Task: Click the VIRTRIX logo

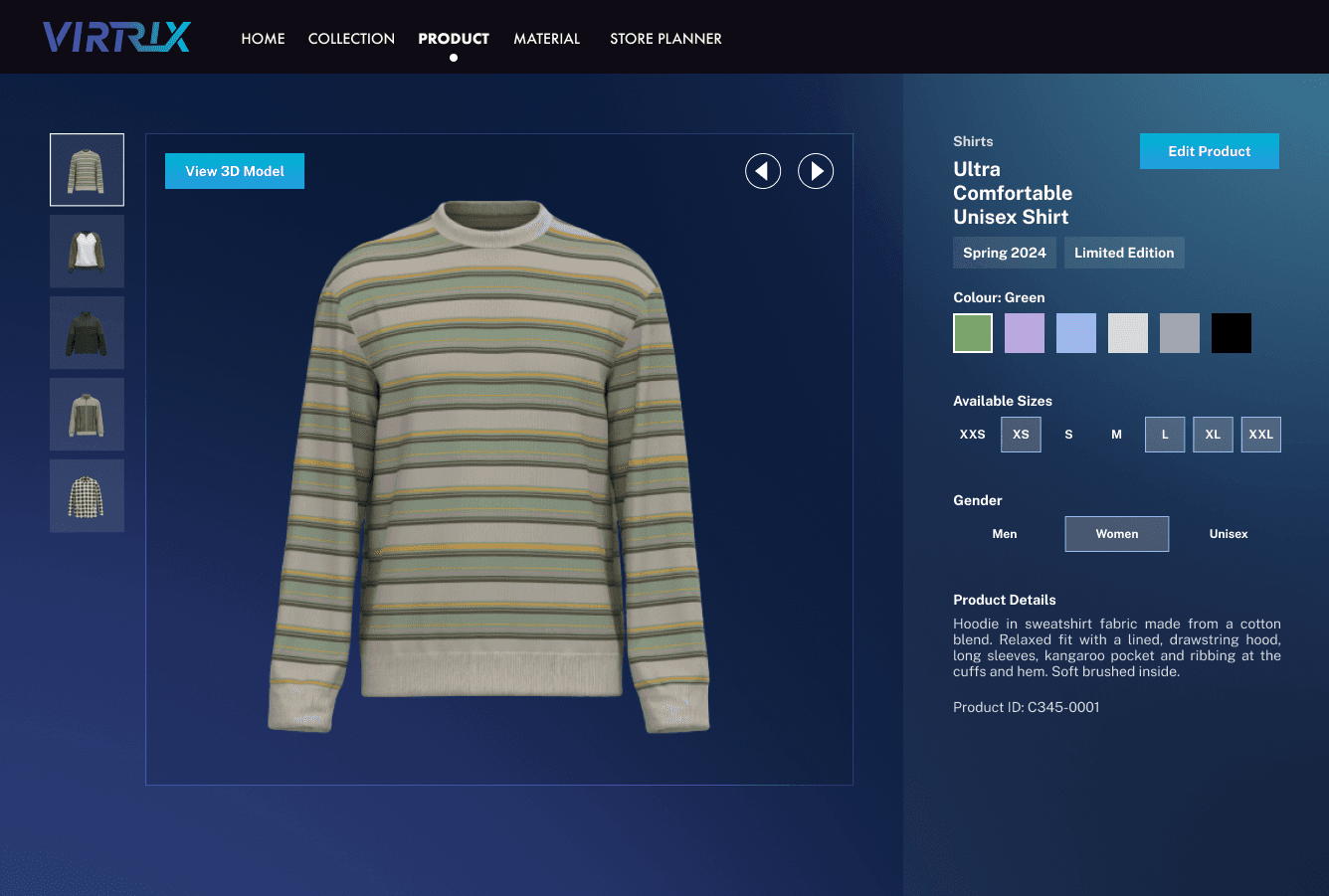Action: coord(116,36)
